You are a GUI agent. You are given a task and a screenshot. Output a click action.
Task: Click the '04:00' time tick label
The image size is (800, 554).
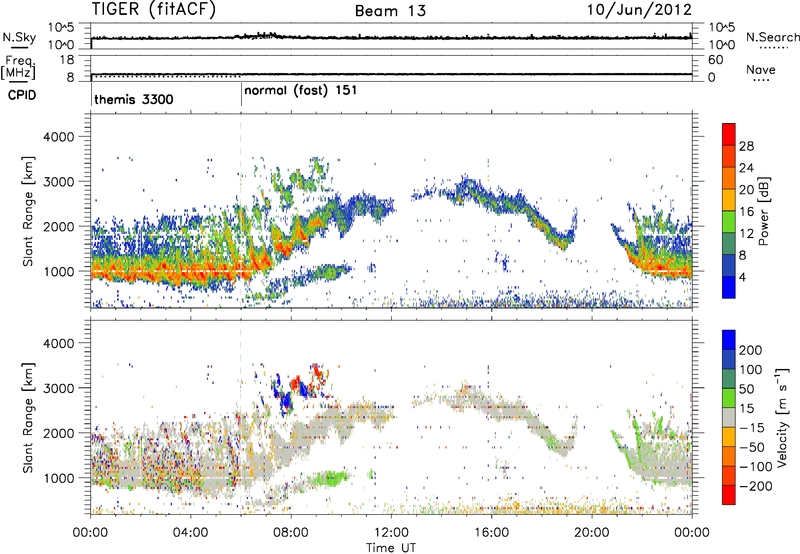pyautogui.click(x=190, y=533)
